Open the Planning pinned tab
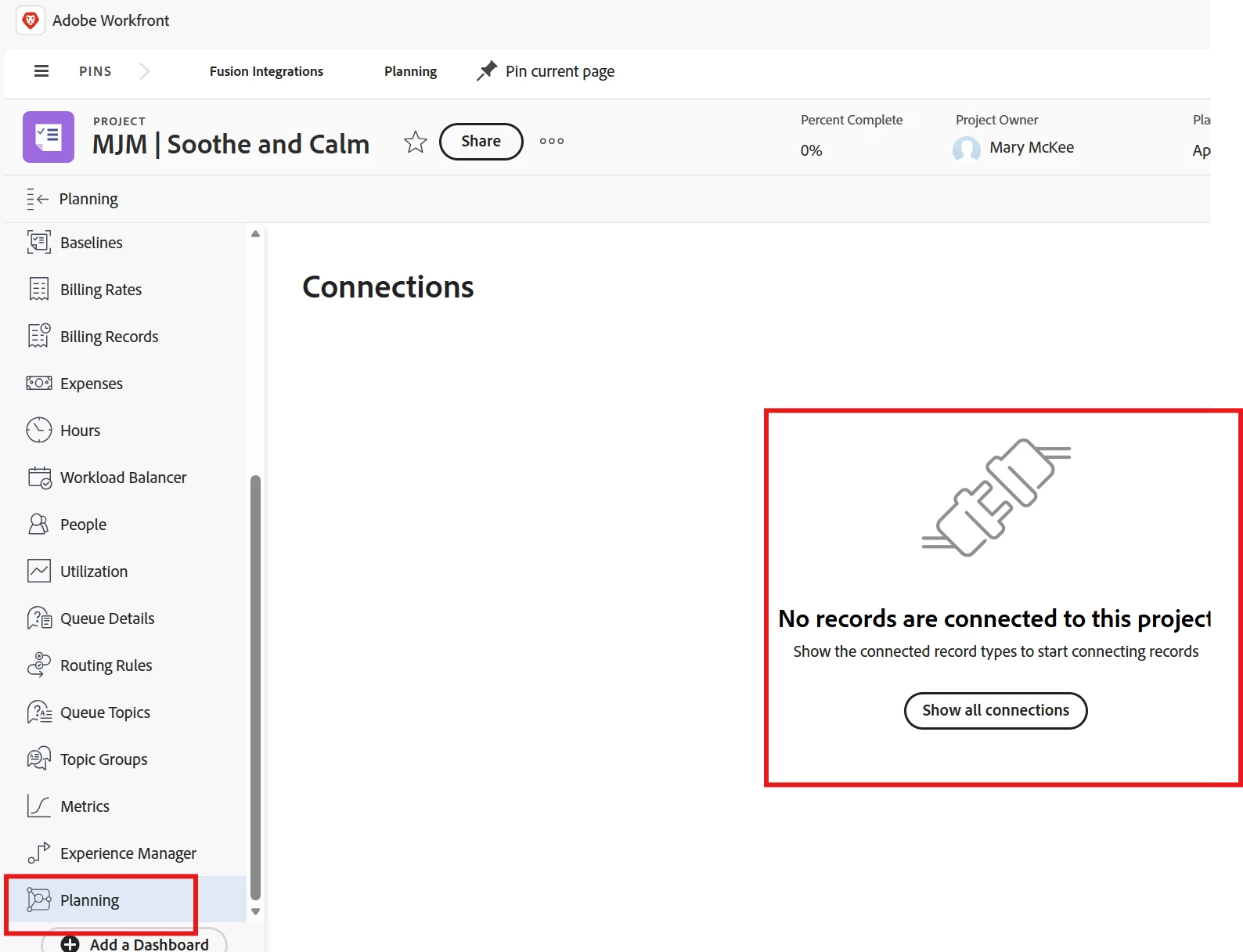 point(410,71)
